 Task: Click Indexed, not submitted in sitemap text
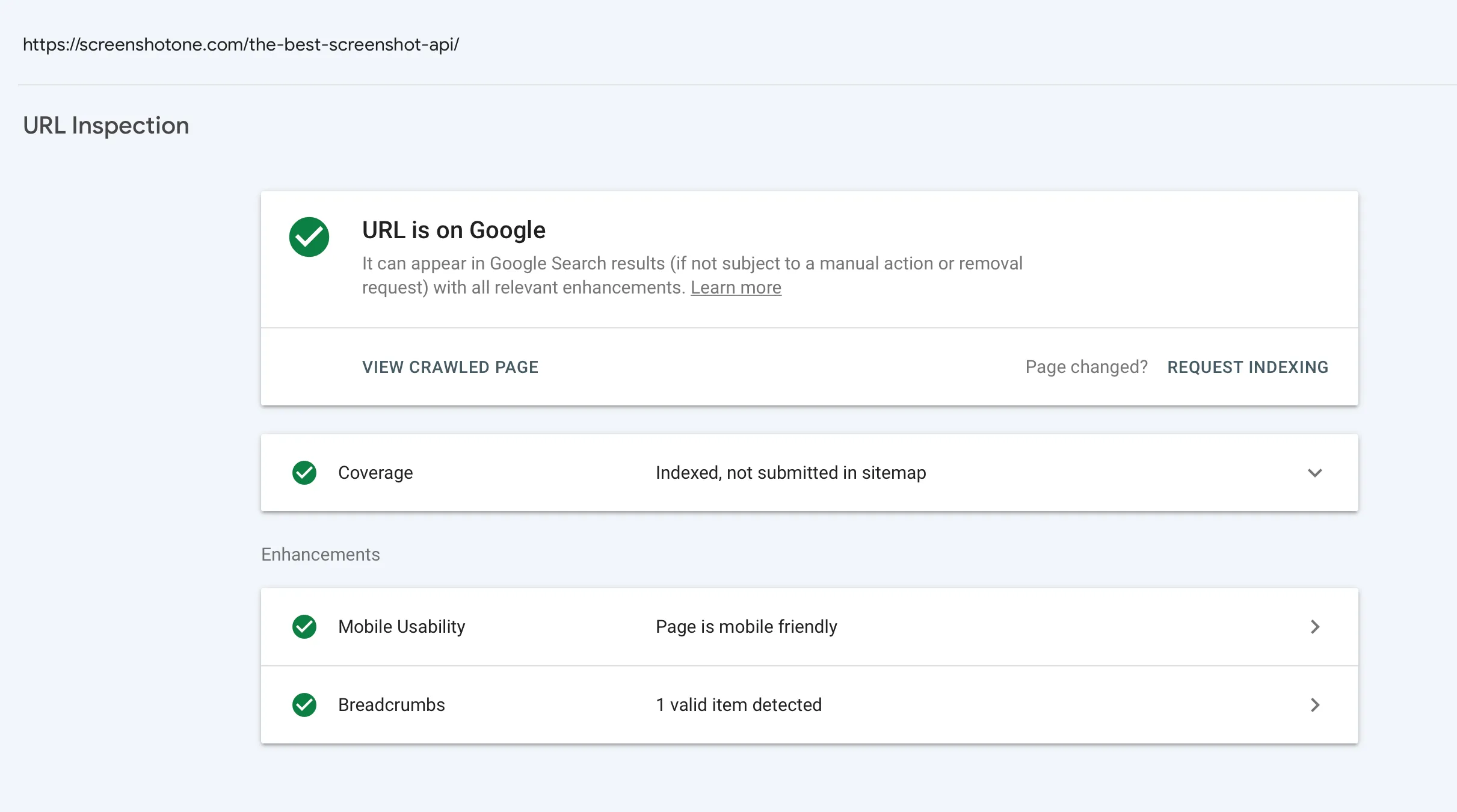tap(790, 473)
